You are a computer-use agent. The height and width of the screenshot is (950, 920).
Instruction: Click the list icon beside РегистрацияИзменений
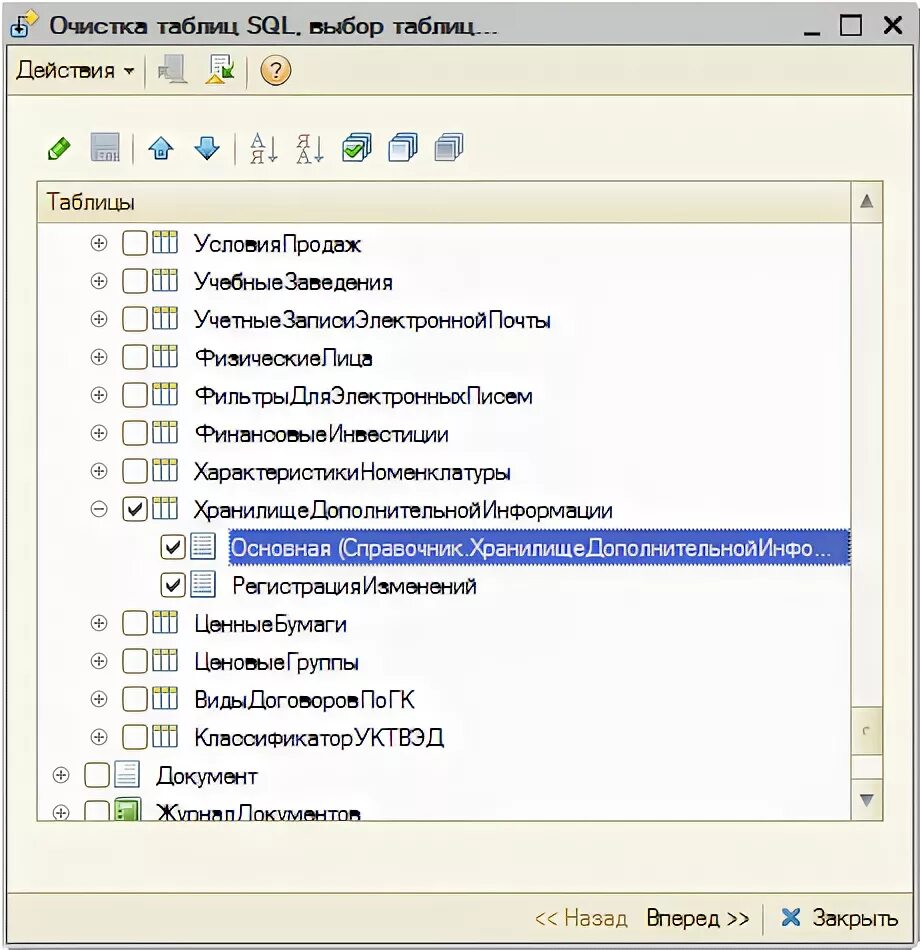coord(202,585)
